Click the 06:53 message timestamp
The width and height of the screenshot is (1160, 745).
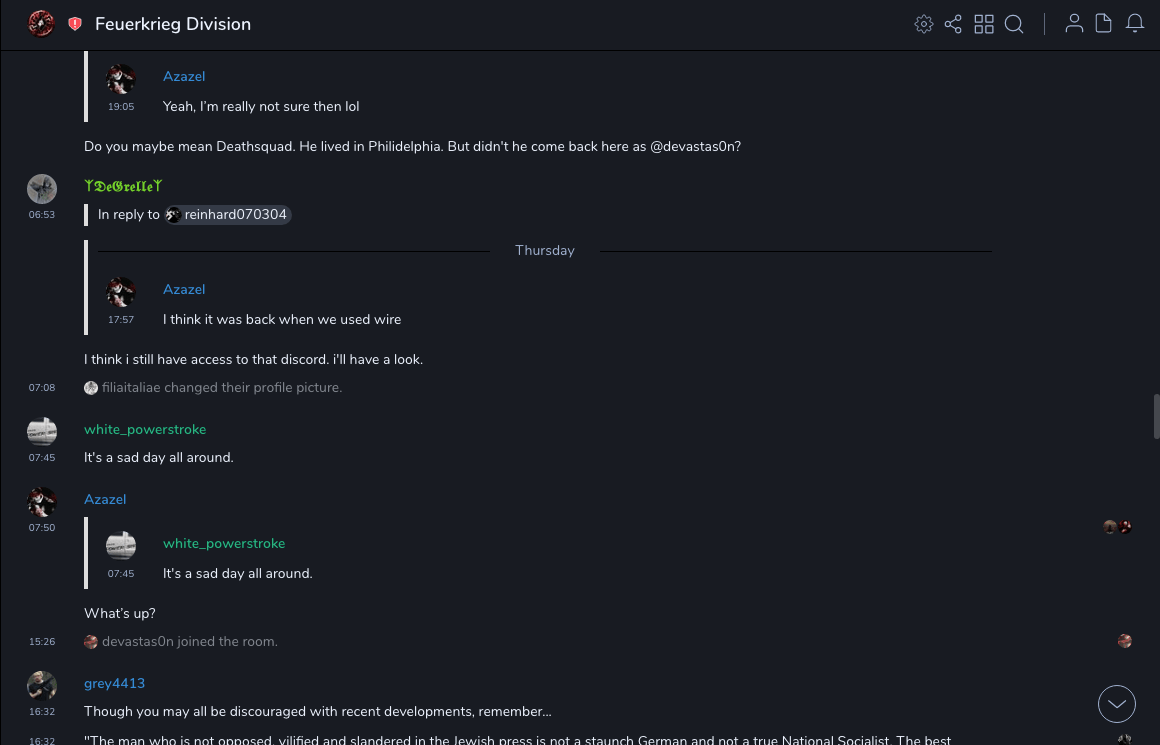(x=42, y=214)
